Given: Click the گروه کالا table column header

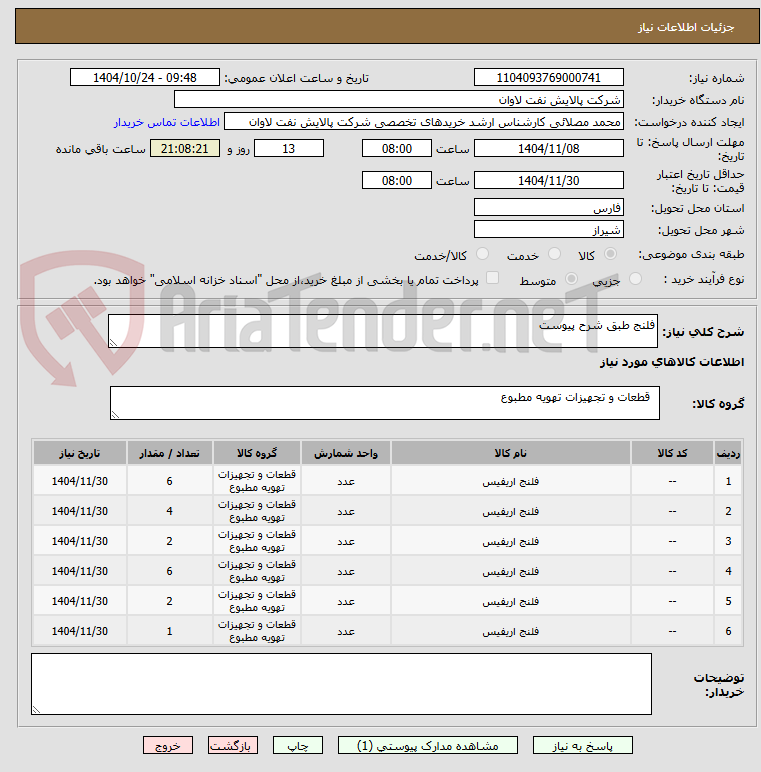Looking at the screenshot, I should point(257,453).
